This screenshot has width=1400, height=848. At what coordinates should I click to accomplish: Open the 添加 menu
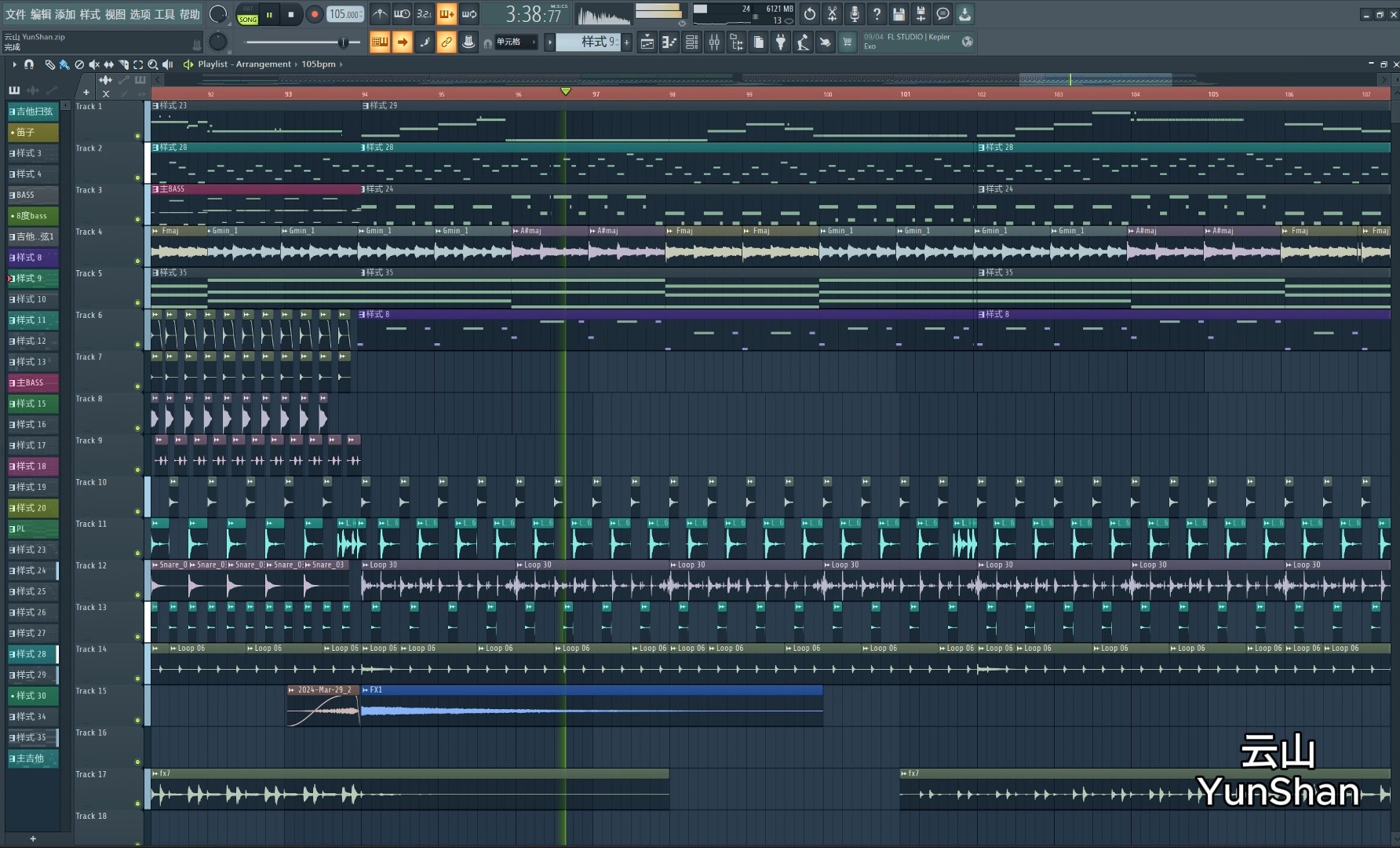65,14
